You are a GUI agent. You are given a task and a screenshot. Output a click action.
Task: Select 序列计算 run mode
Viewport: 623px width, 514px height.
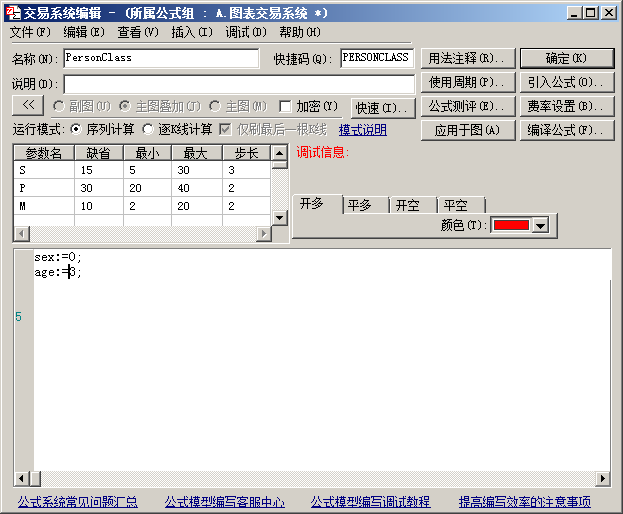75,129
